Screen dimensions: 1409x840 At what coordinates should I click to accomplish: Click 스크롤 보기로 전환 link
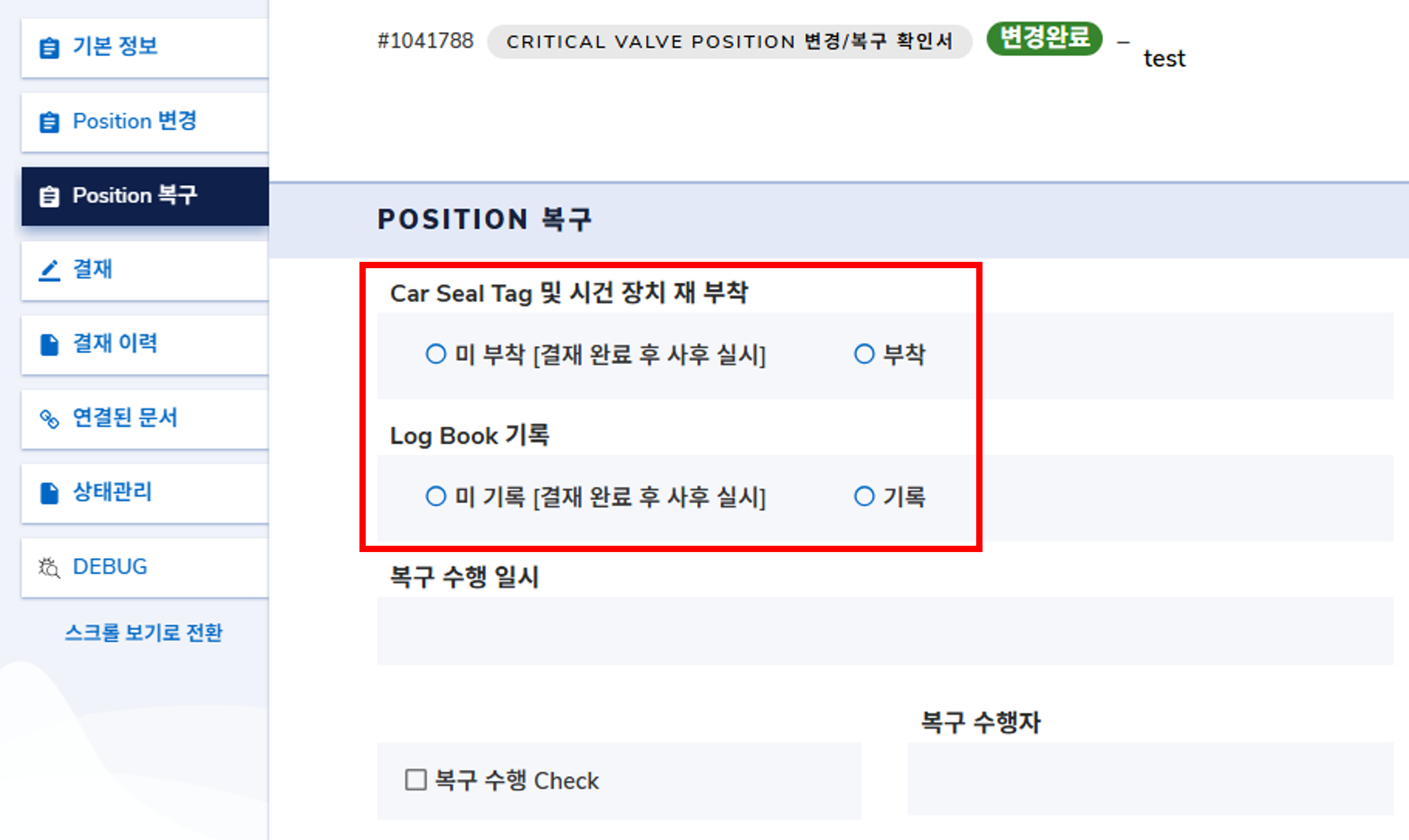(x=144, y=632)
